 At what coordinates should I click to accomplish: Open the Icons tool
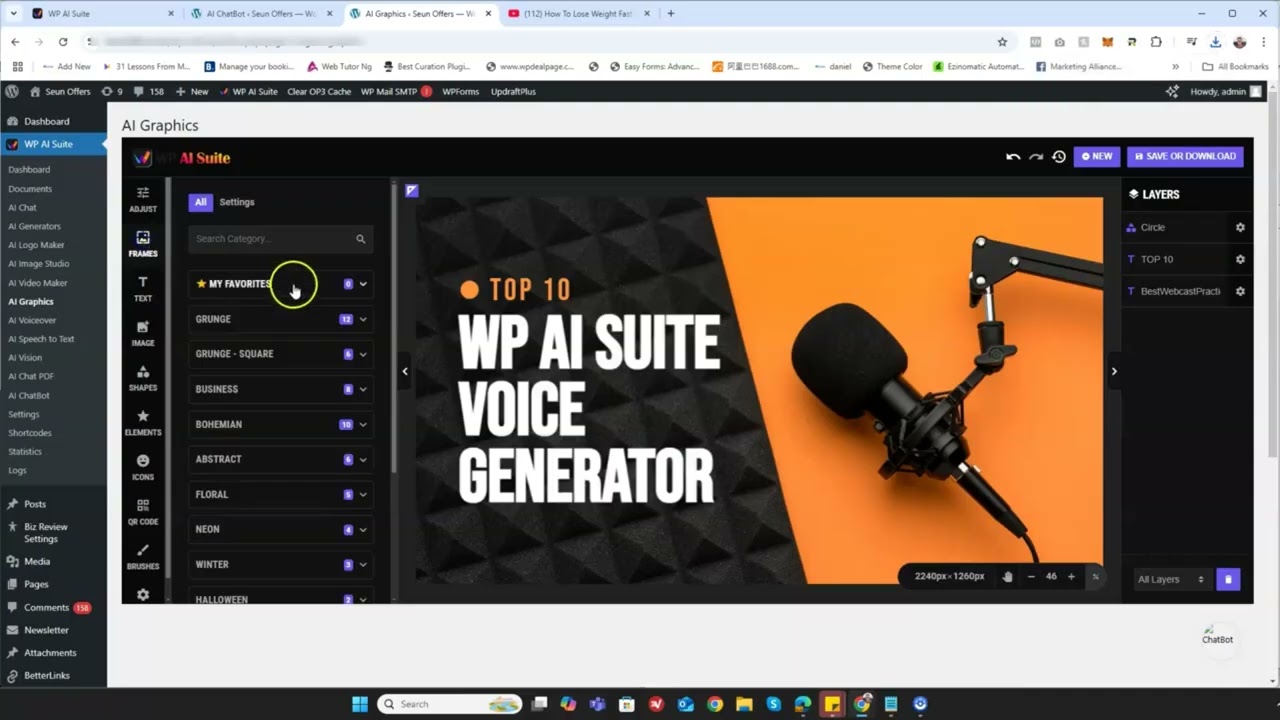click(143, 467)
